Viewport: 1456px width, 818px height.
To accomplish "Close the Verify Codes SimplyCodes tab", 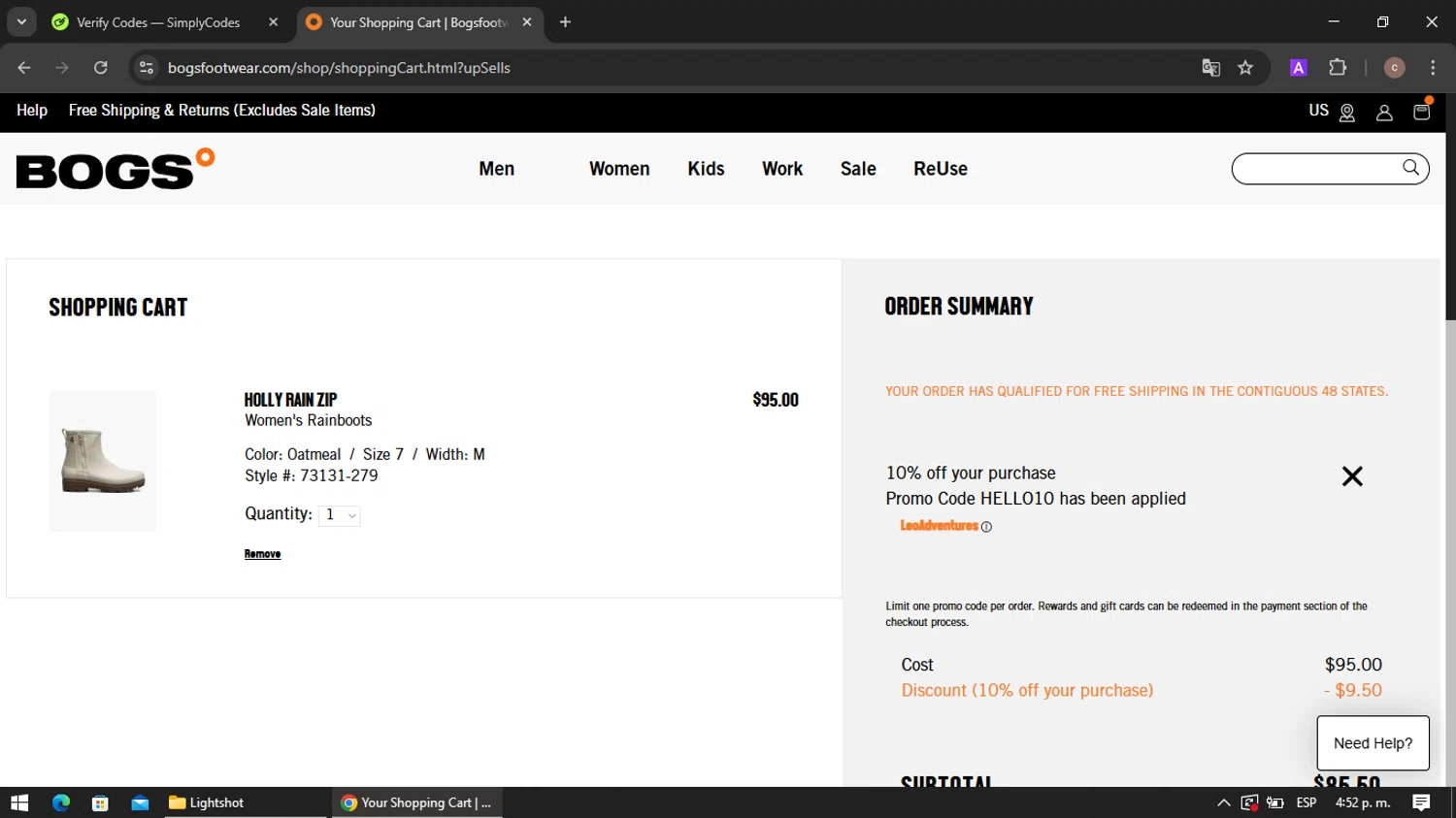I will click(x=273, y=22).
